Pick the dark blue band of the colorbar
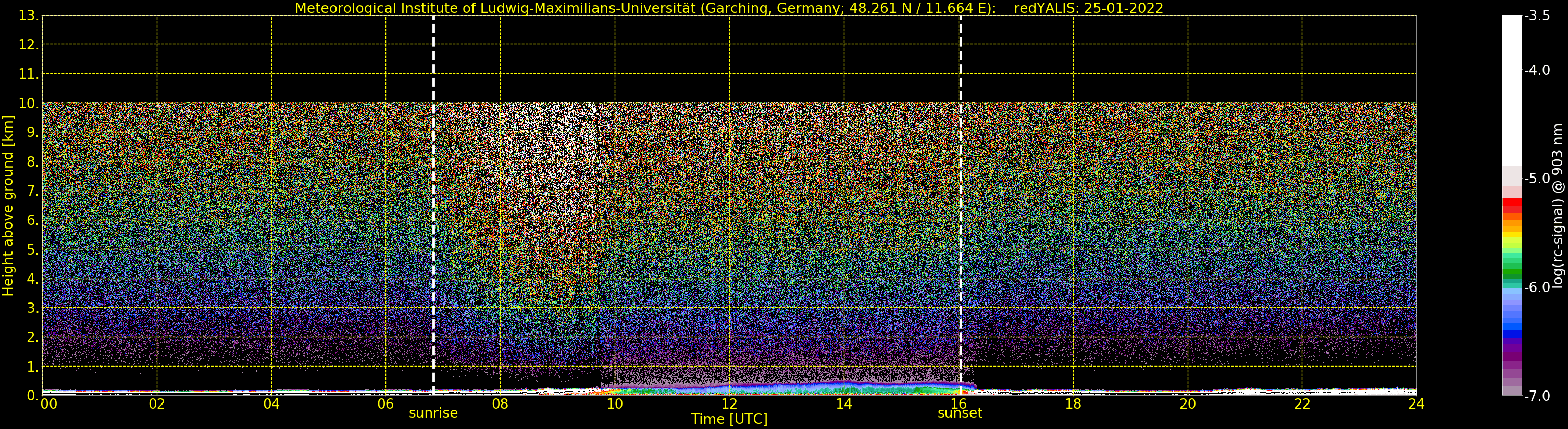The width and height of the screenshot is (1568, 429). pos(1512,334)
